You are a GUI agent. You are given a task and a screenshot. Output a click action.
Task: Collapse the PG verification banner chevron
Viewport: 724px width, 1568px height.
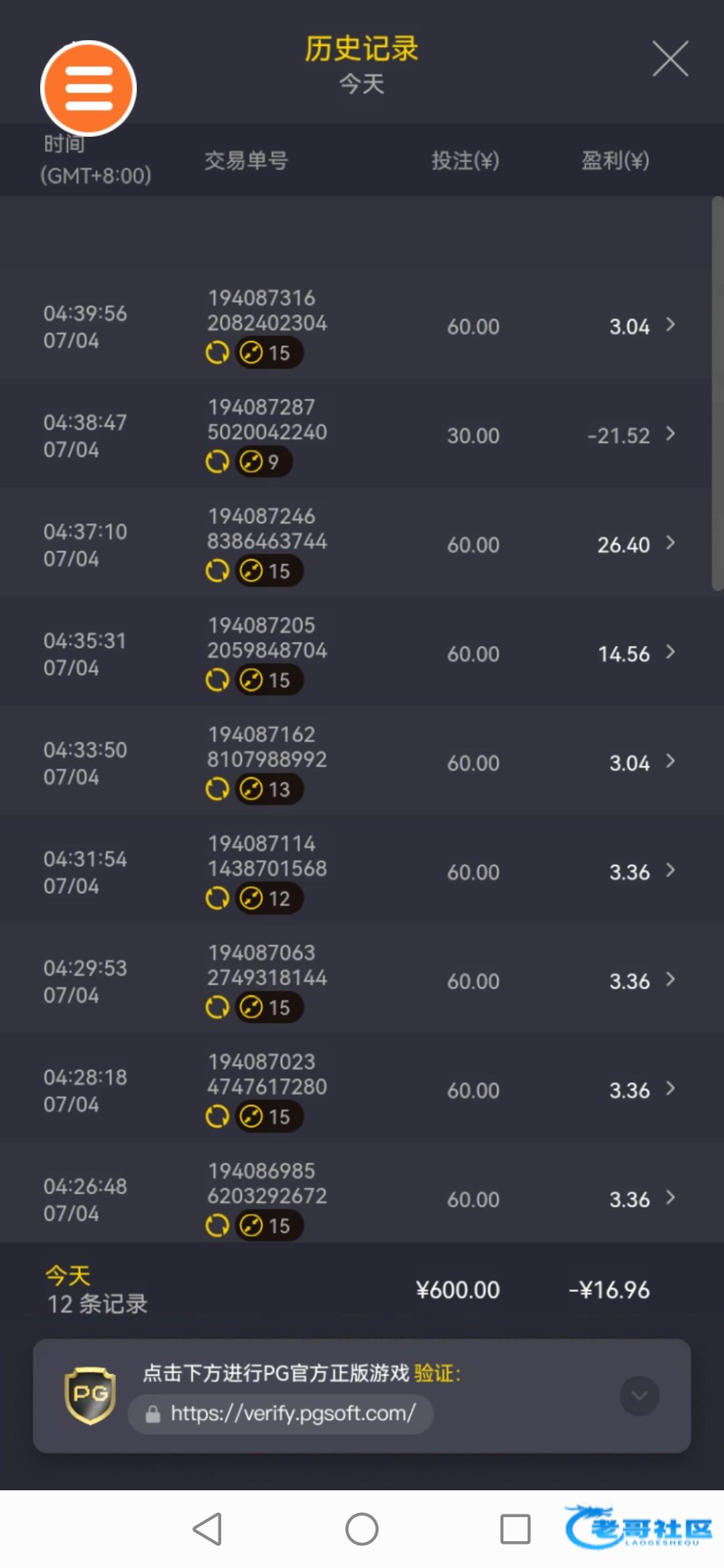click(x=639, y=1396)
